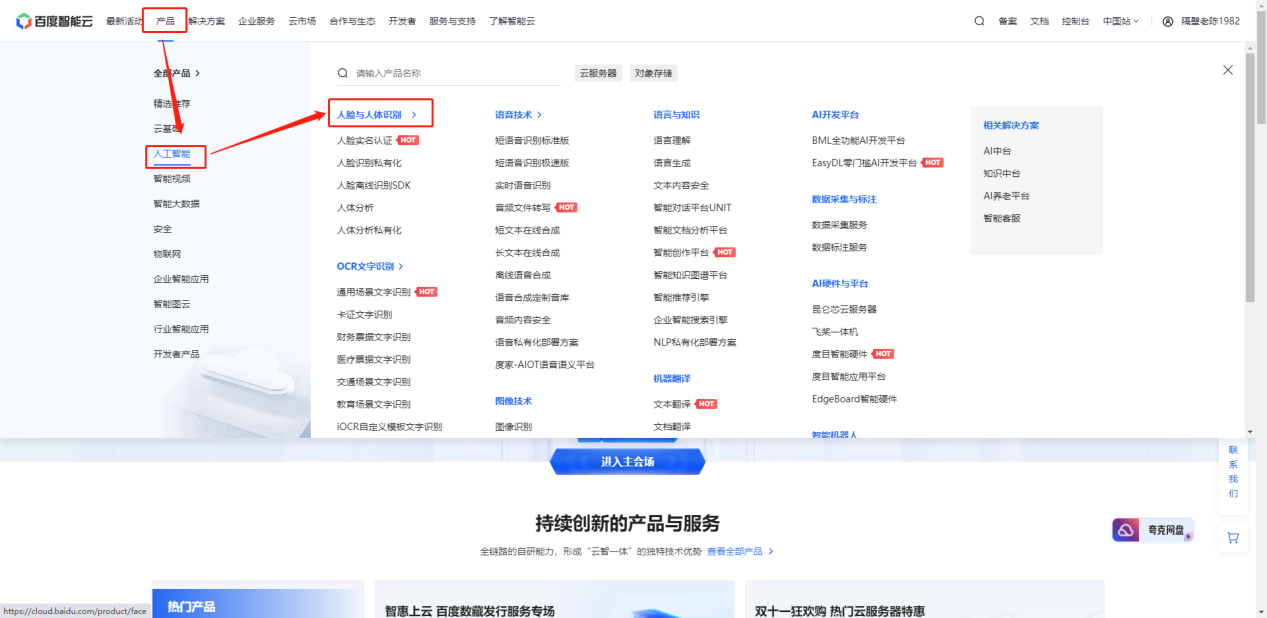The width and height of the screenshot is (1267, 618).
Task: Click the user account avatar icon
Action: click(x=1168, y=21)
